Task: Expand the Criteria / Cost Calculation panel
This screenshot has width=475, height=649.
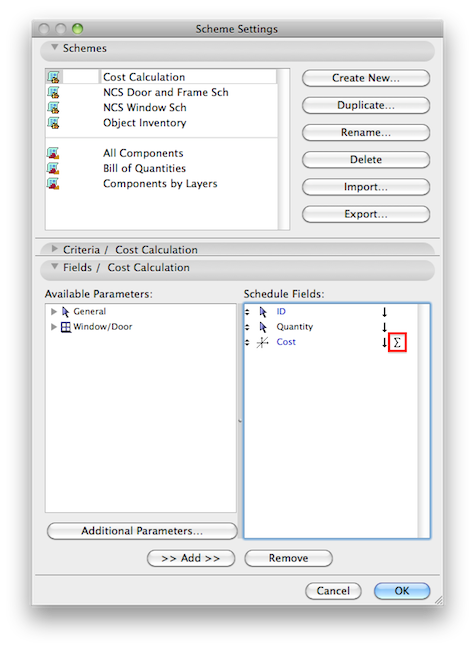Action: tap(54, 249)
